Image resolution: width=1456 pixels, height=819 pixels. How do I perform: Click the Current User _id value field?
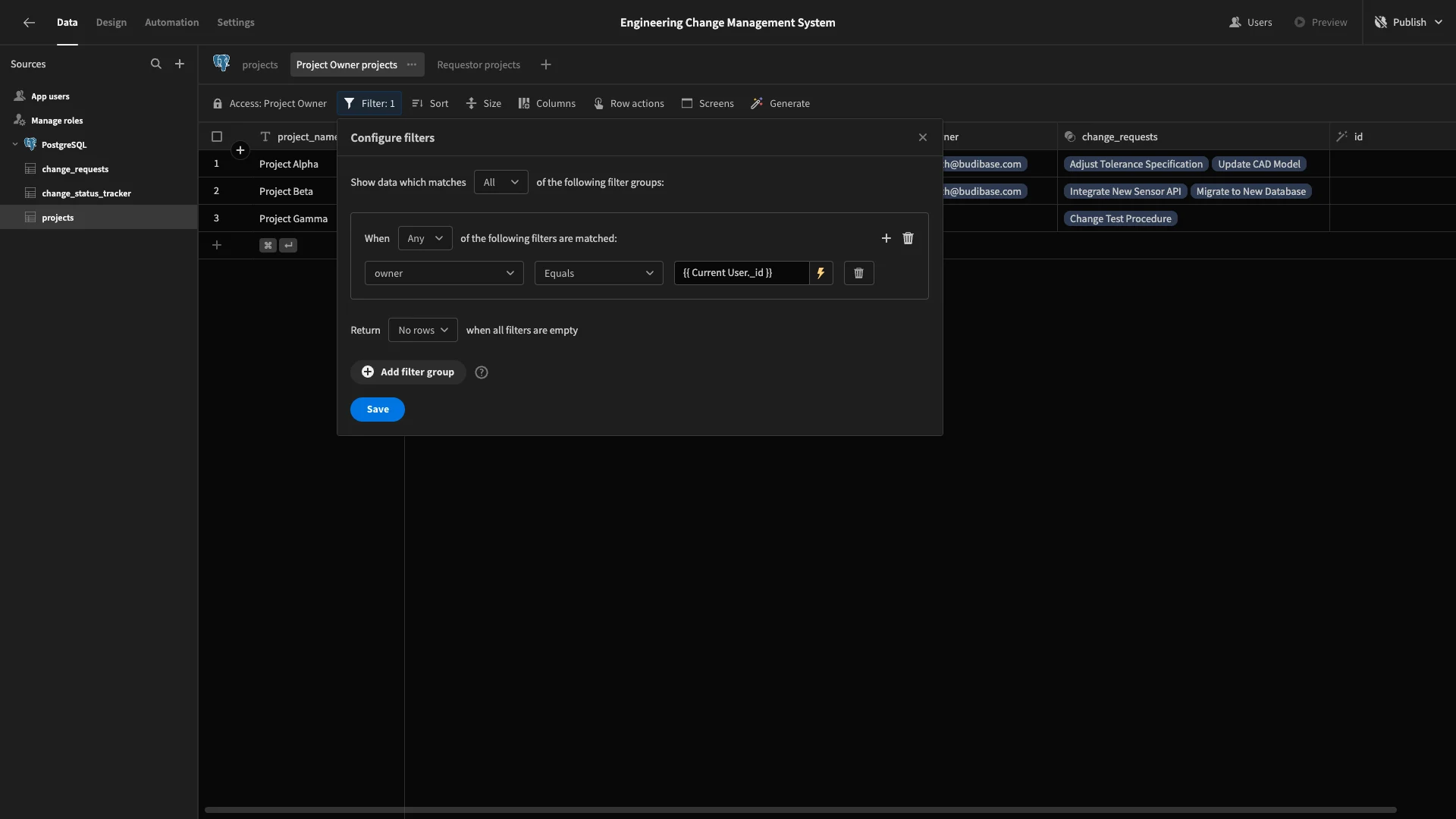tap(742, 274)
